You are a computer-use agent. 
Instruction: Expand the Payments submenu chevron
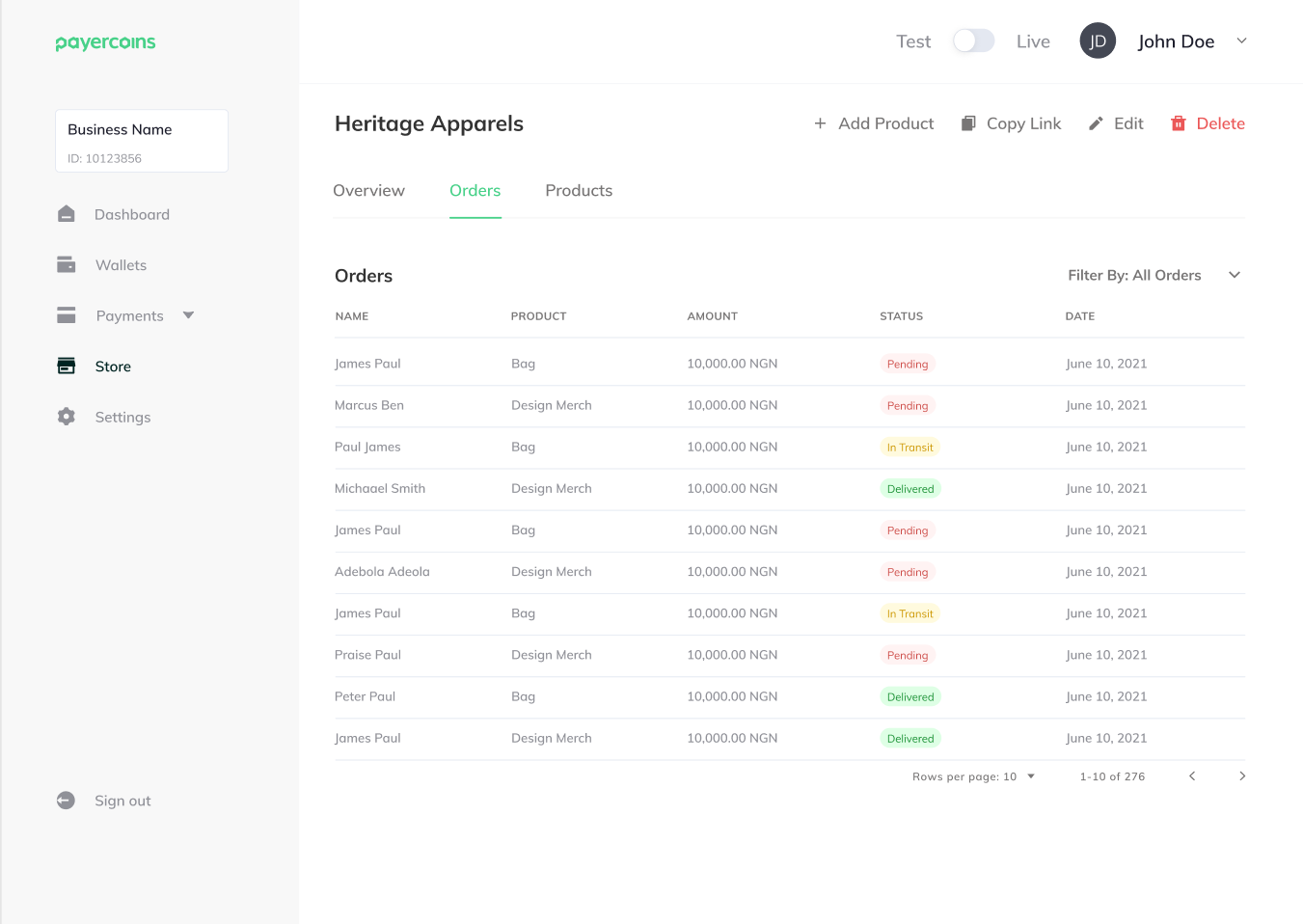(188, 314)
